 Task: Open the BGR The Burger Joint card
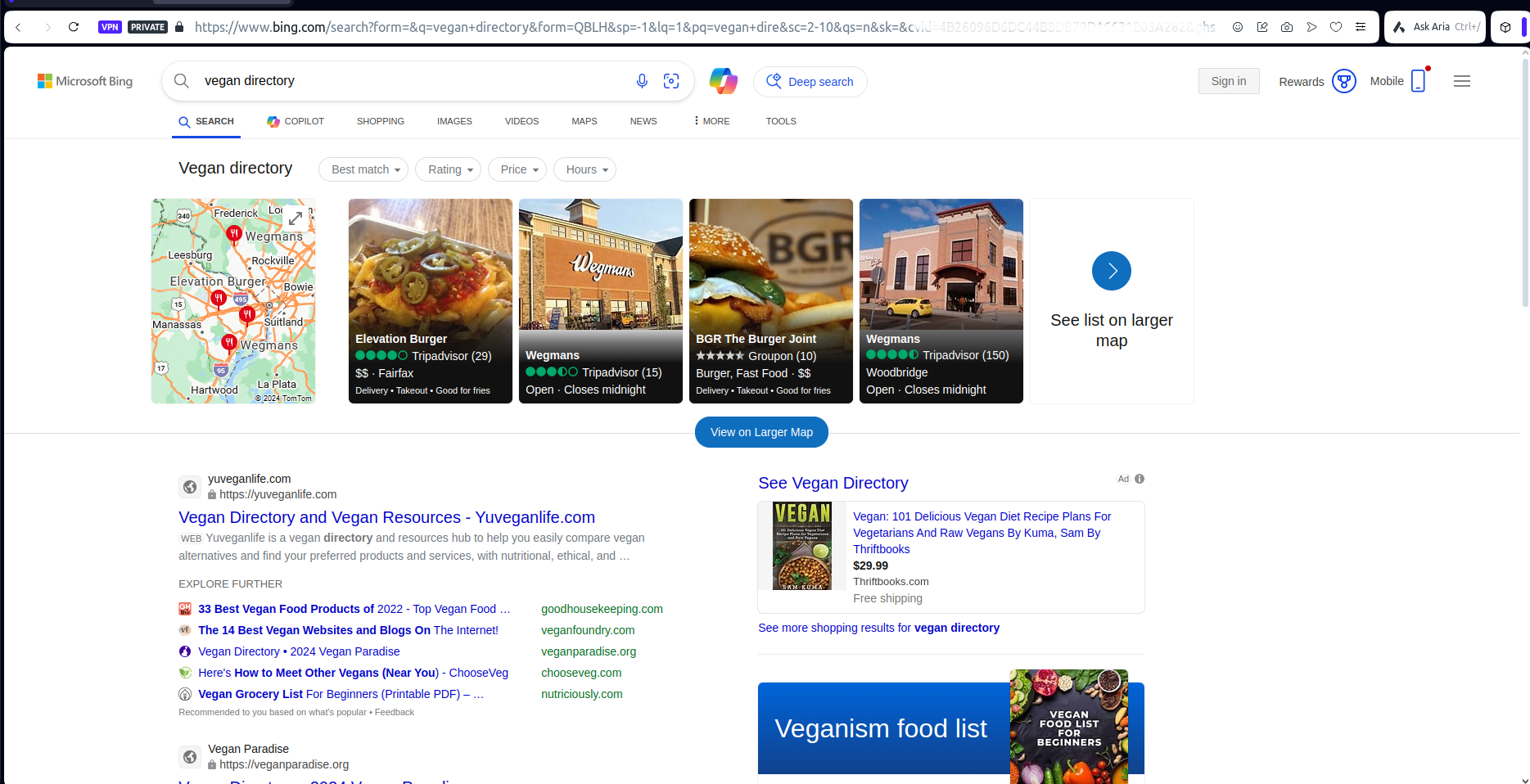[x=771, y=301]
